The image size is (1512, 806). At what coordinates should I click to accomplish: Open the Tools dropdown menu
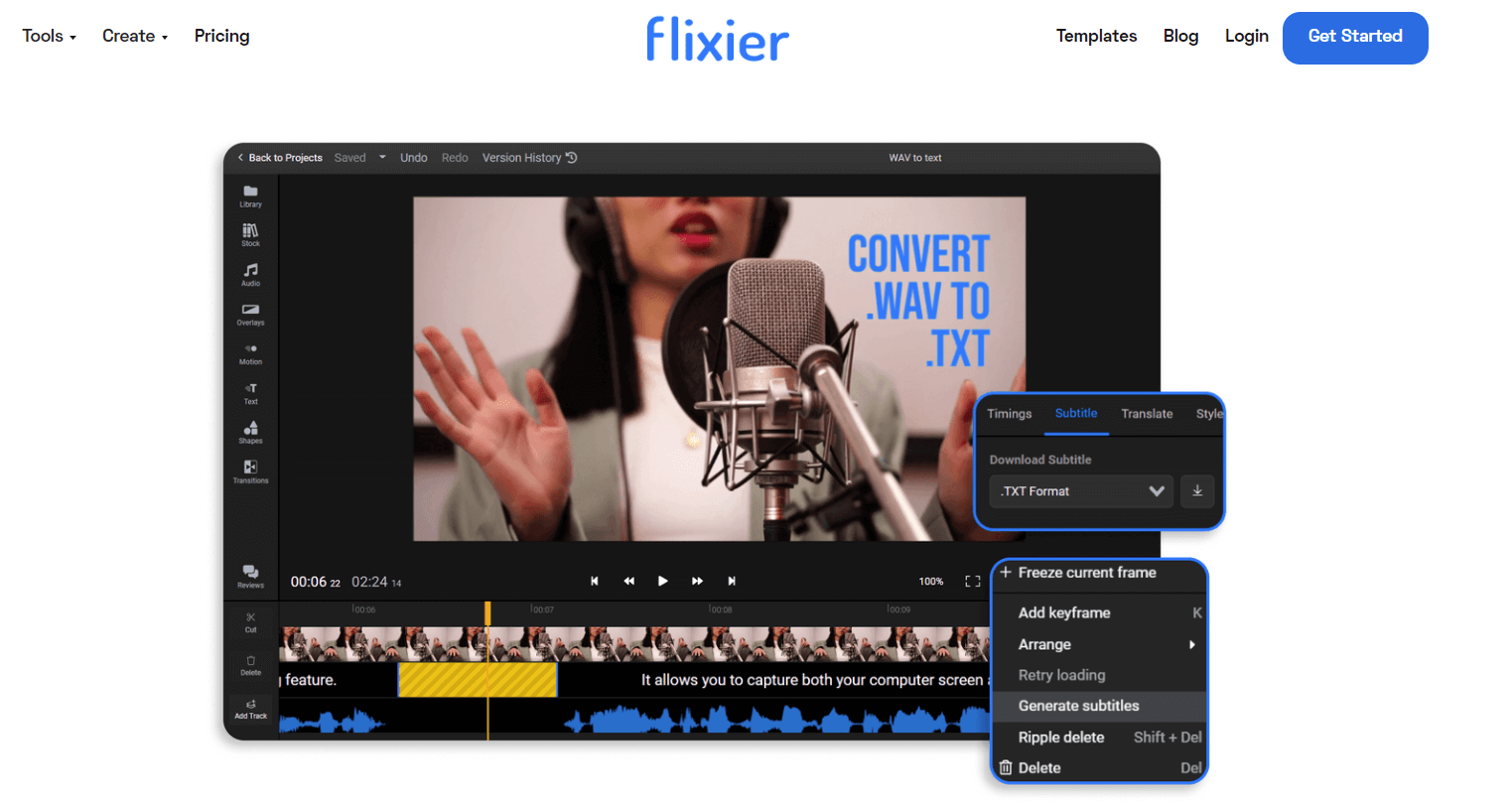tap(49, 36)
